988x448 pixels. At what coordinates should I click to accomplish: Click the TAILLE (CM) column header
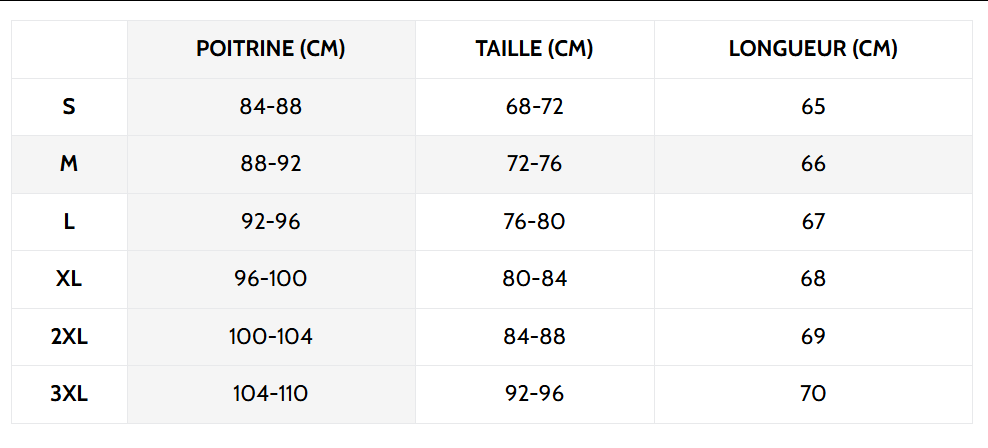click(534, 49)
